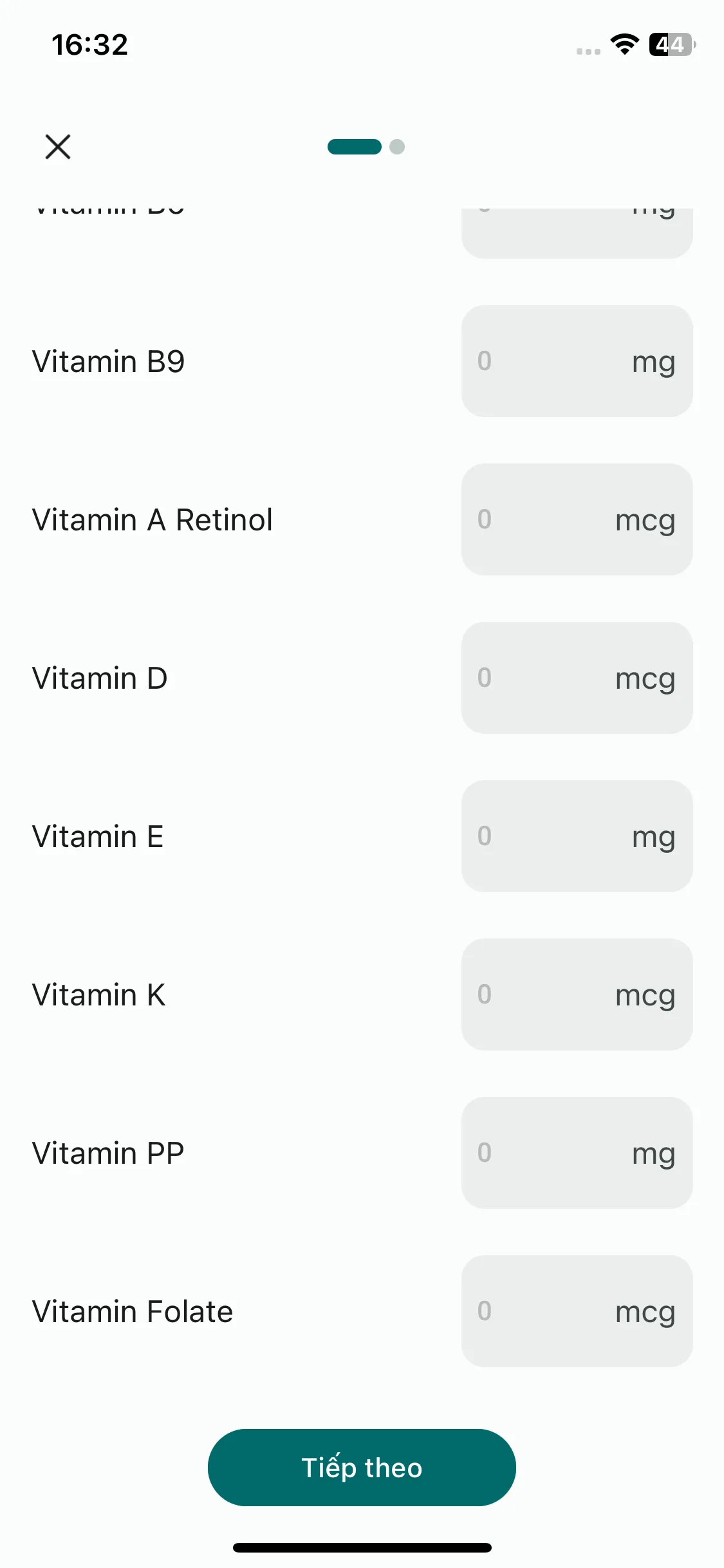Close the form with X icon

(58, 147)
